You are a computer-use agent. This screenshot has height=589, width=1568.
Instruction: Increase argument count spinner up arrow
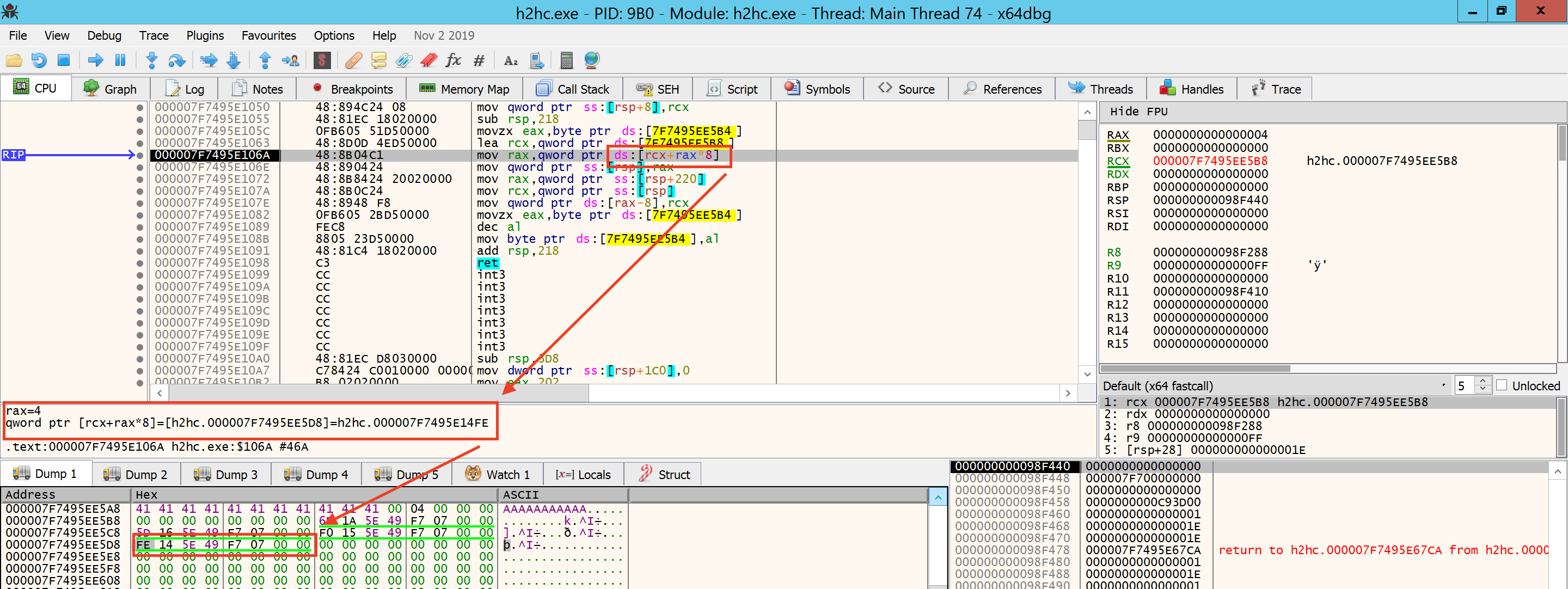pos(1482,381)
